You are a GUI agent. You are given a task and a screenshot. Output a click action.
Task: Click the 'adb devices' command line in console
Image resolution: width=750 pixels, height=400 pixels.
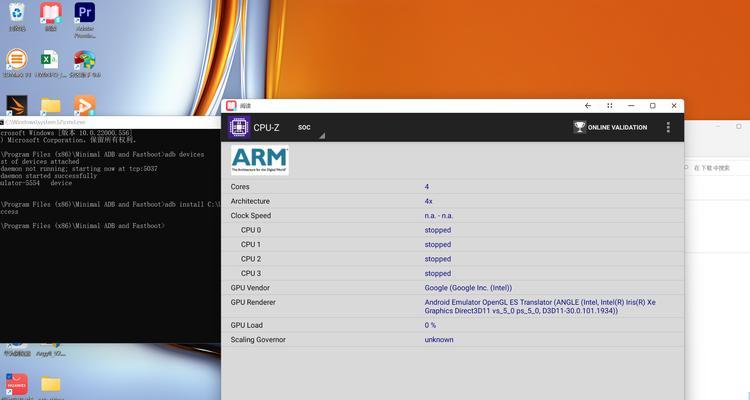click(x=102, y=155)
